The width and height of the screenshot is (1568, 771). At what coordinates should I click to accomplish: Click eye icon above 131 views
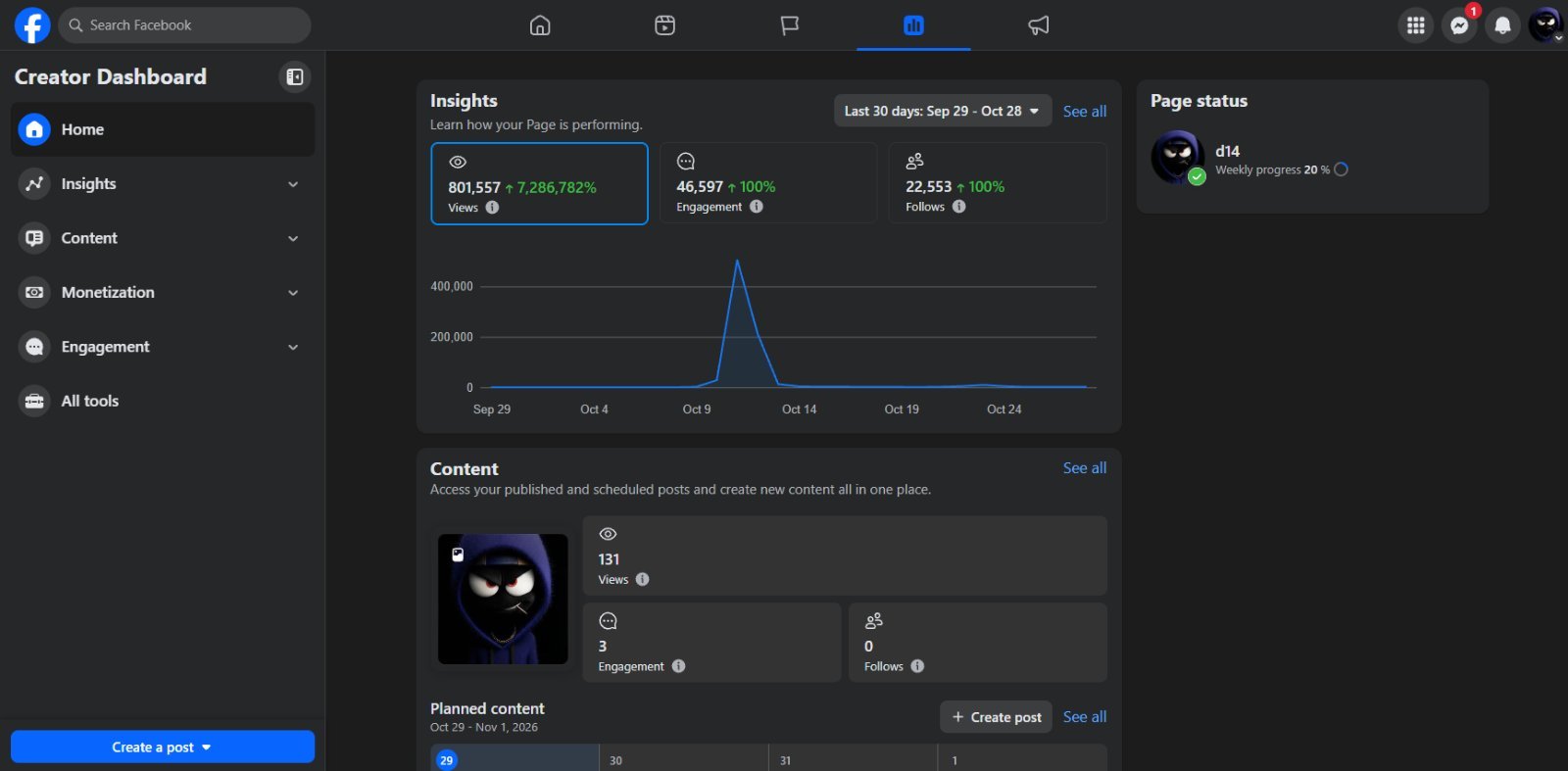[x=609, y=534]
